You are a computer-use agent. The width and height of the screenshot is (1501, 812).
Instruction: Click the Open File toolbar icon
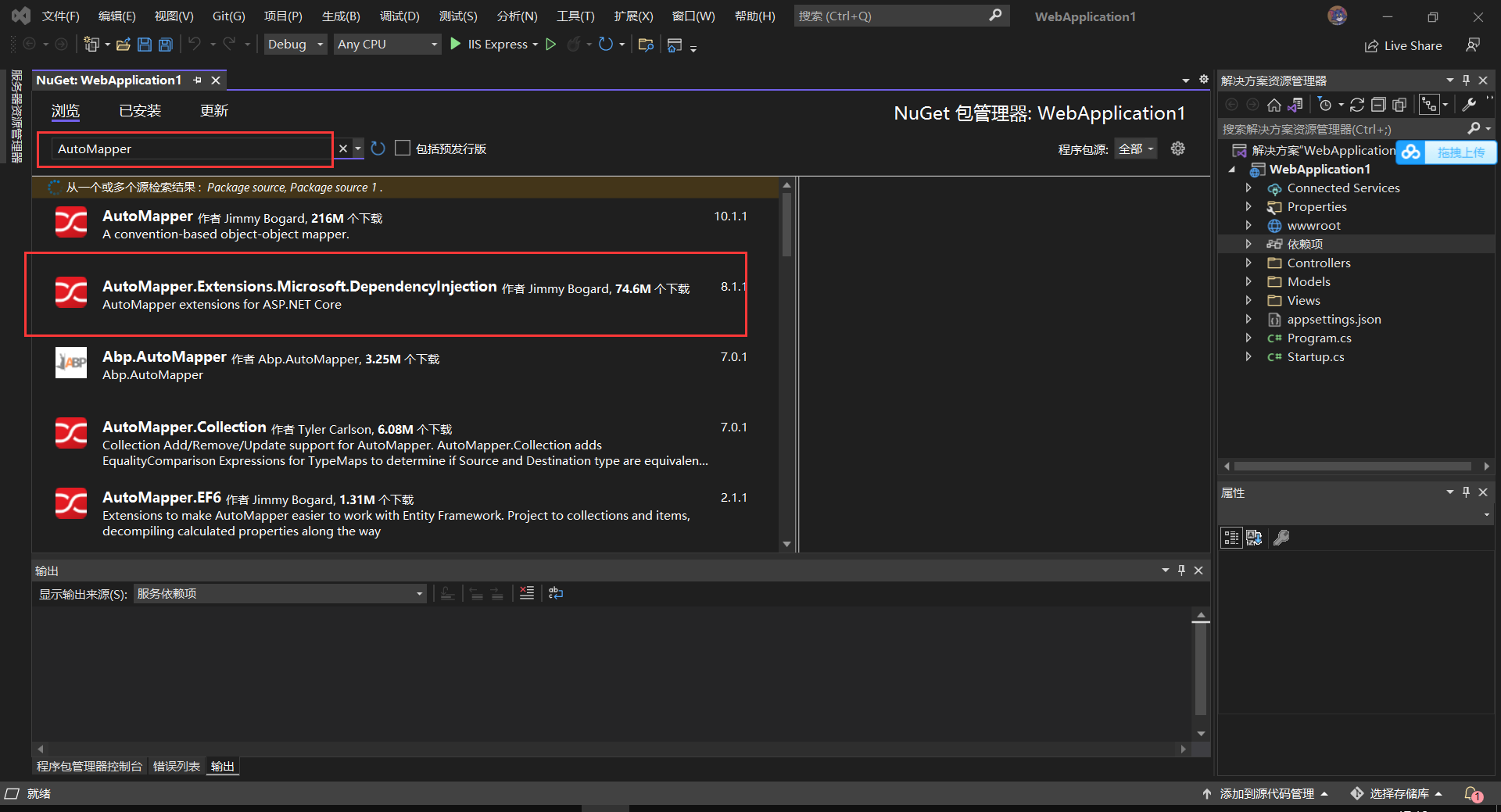point(124,45)
